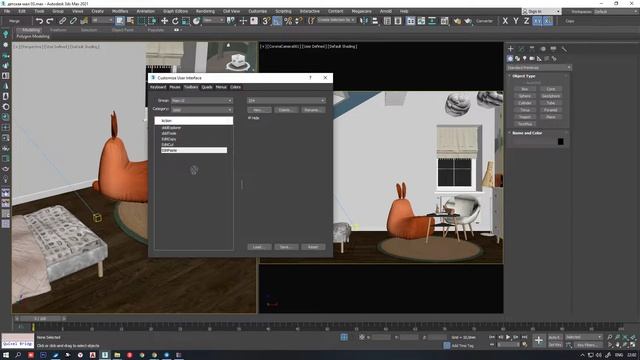Open the File menu

(x=7, y=11)
